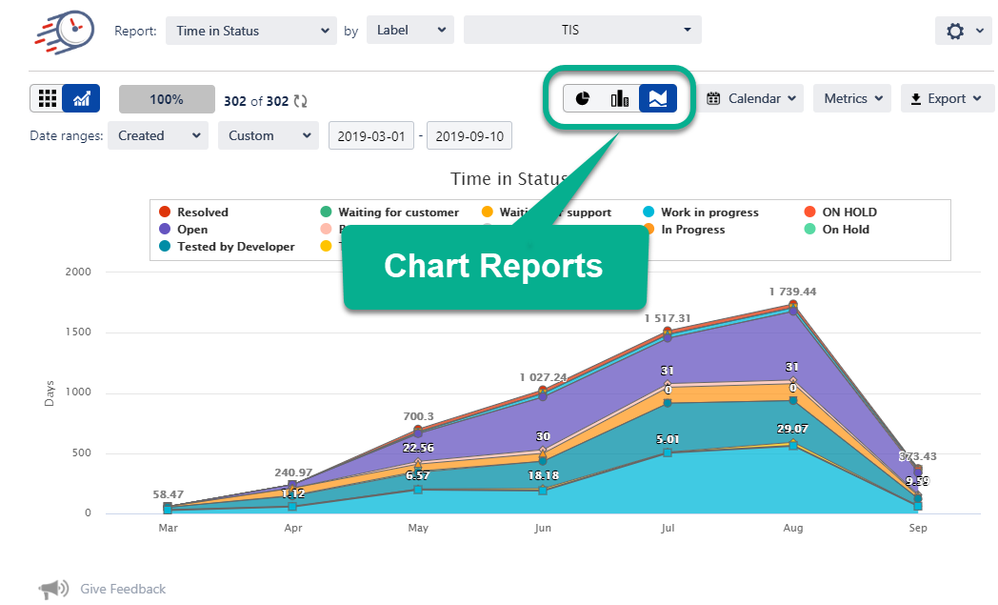Click the start date field 2019-03-01

(x=371, y=136)
